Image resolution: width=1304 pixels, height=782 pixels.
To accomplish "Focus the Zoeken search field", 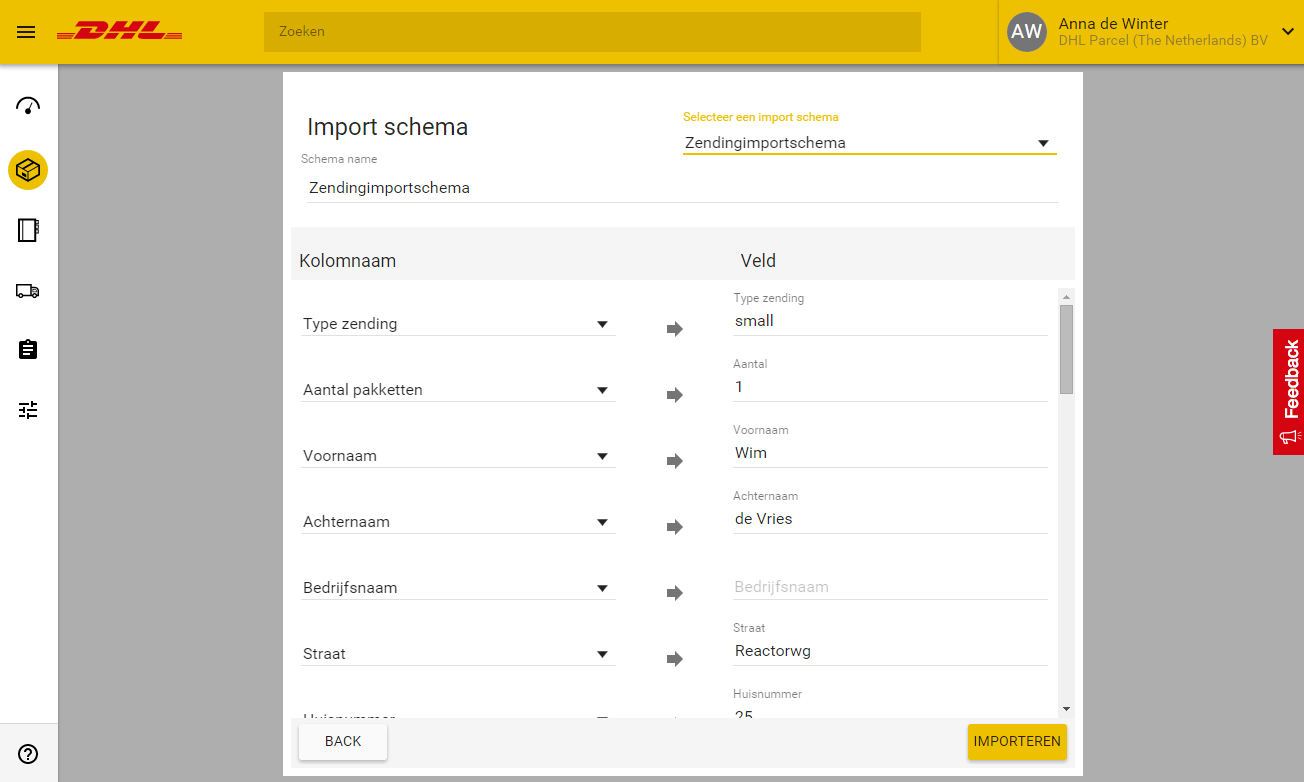I will 592,32.
